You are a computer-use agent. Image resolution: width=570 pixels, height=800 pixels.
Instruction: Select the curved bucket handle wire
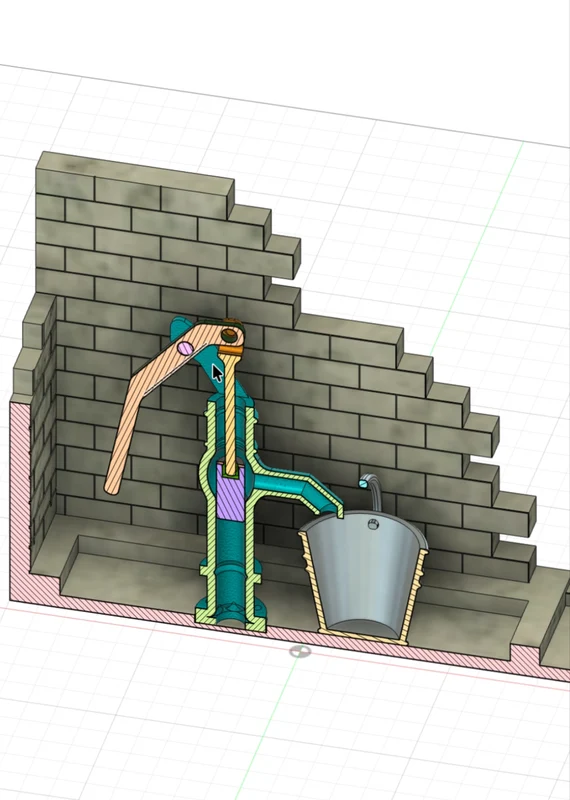pos(371,491)
